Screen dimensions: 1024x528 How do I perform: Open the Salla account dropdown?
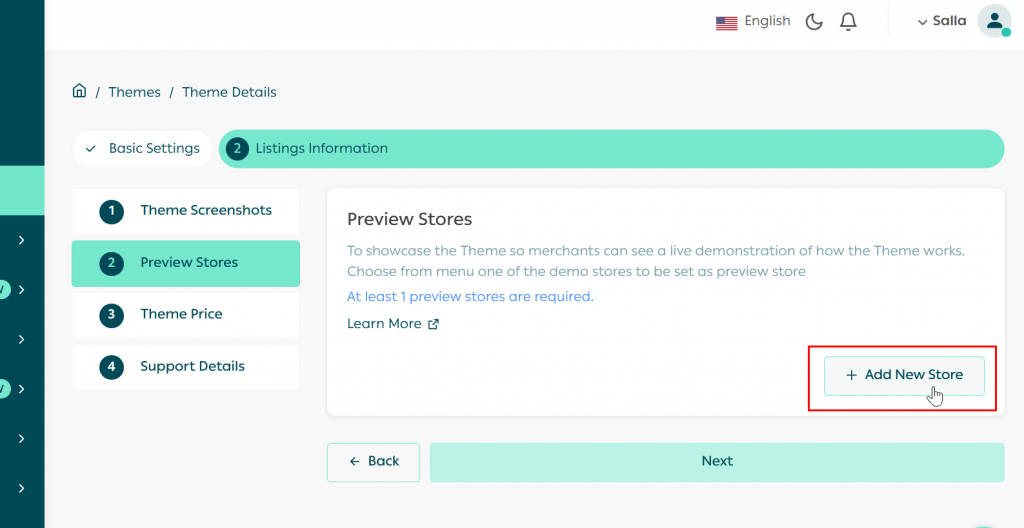pyautogui.click(x=942, y=21)
